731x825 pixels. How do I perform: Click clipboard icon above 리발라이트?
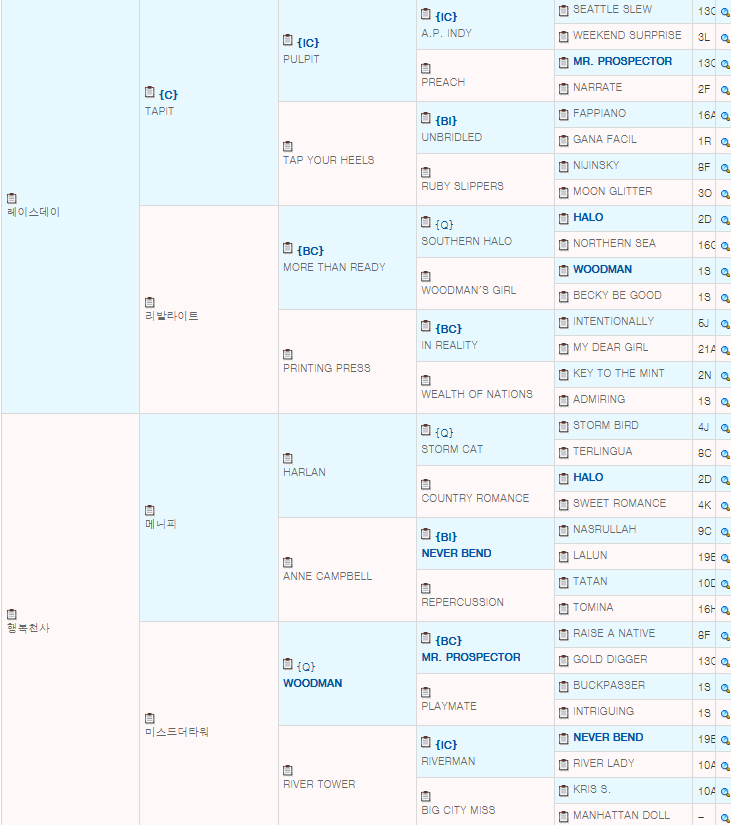(149, 303)
